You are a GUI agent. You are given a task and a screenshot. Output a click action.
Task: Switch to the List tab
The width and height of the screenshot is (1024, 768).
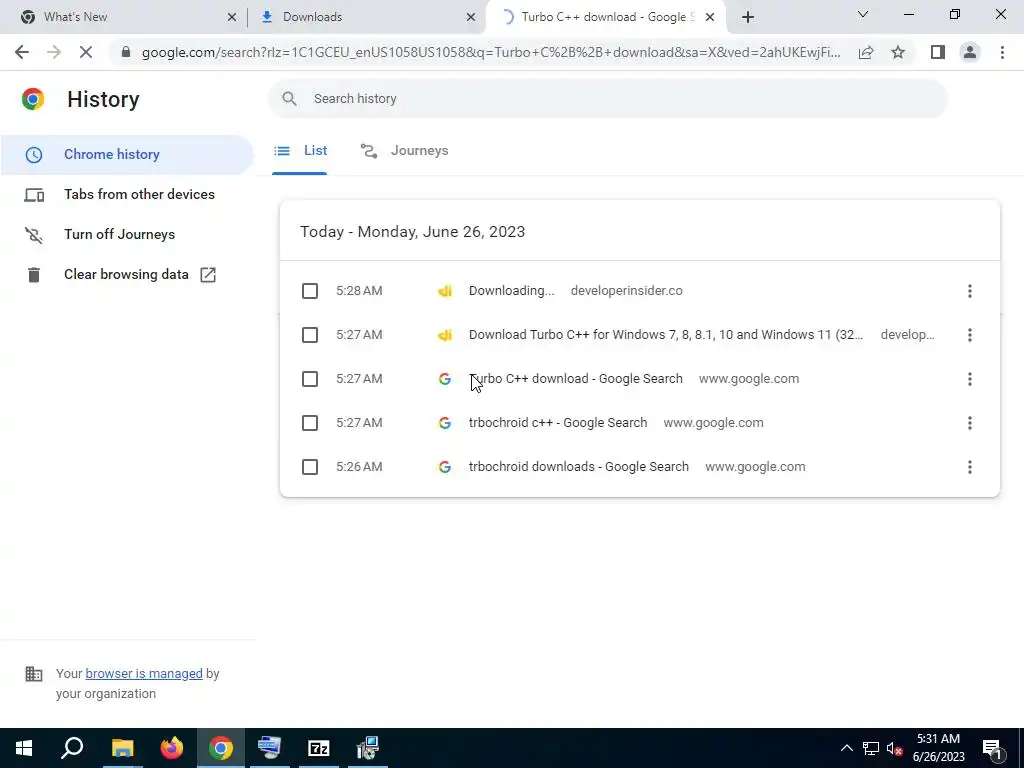click(x=300, y=151)
